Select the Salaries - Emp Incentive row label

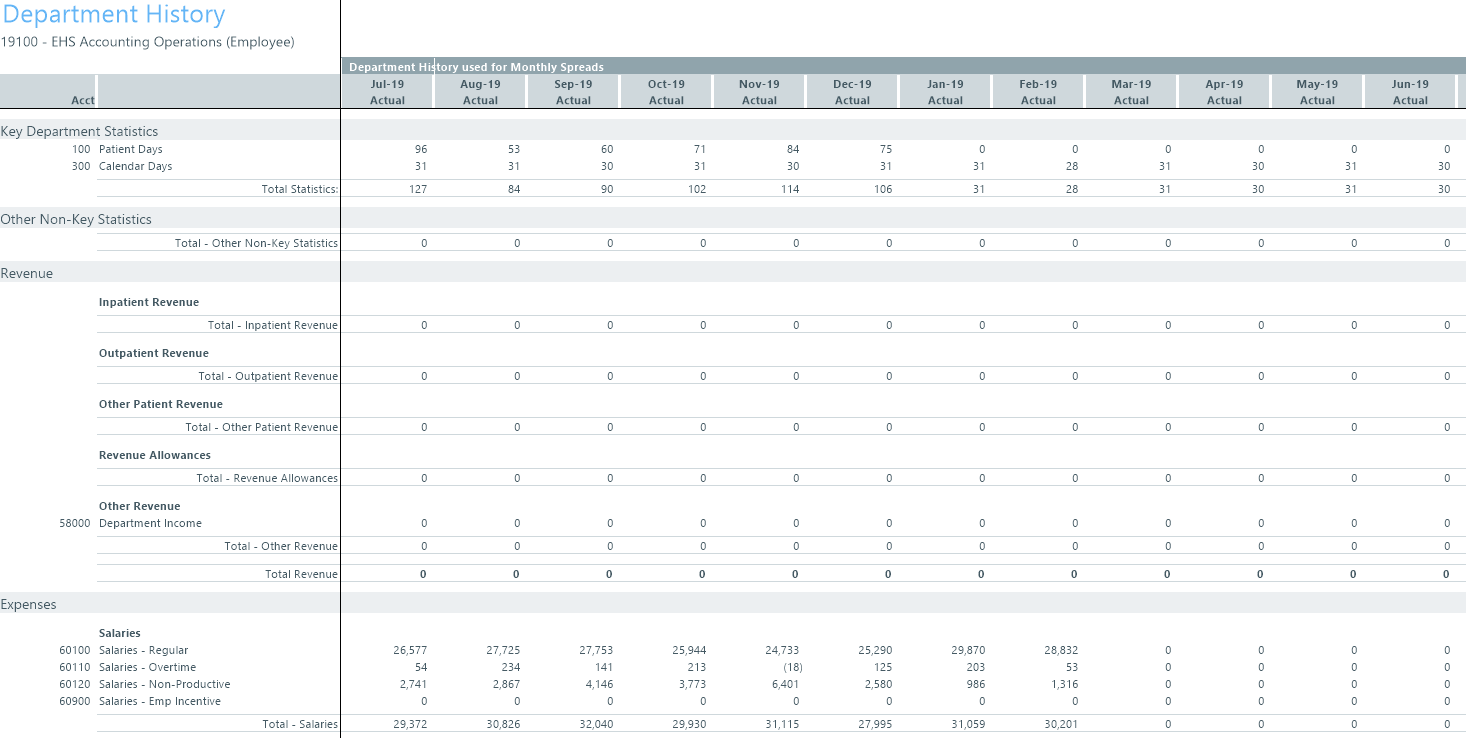(159, 701)
